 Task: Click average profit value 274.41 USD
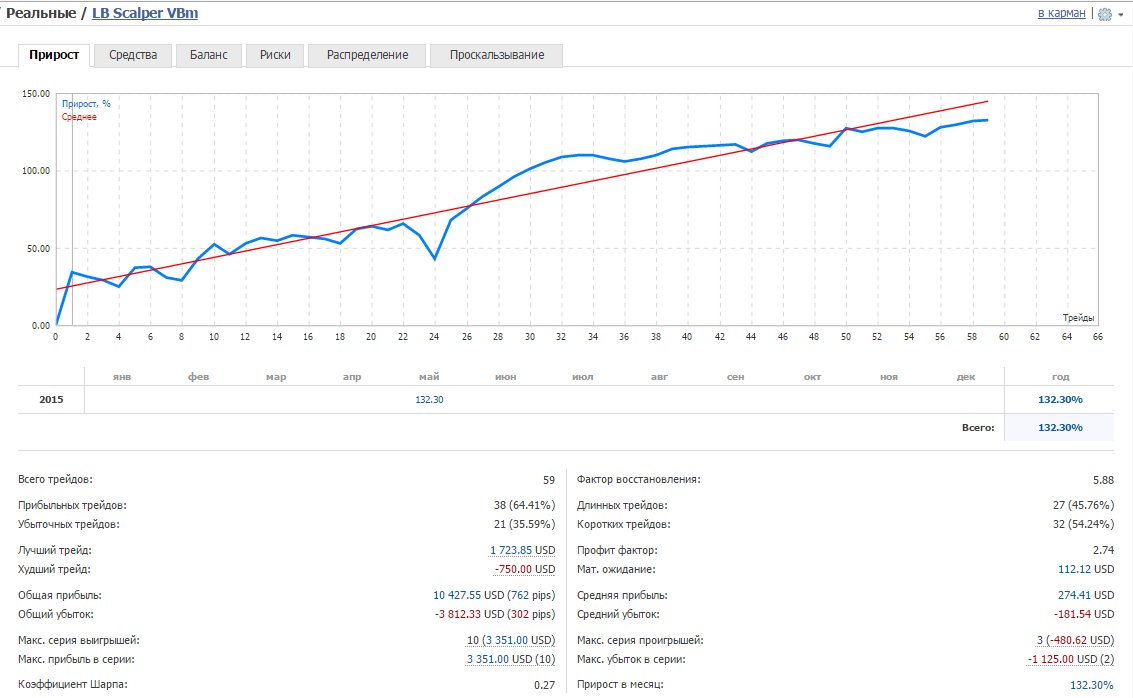click(x=1086, y=595)
